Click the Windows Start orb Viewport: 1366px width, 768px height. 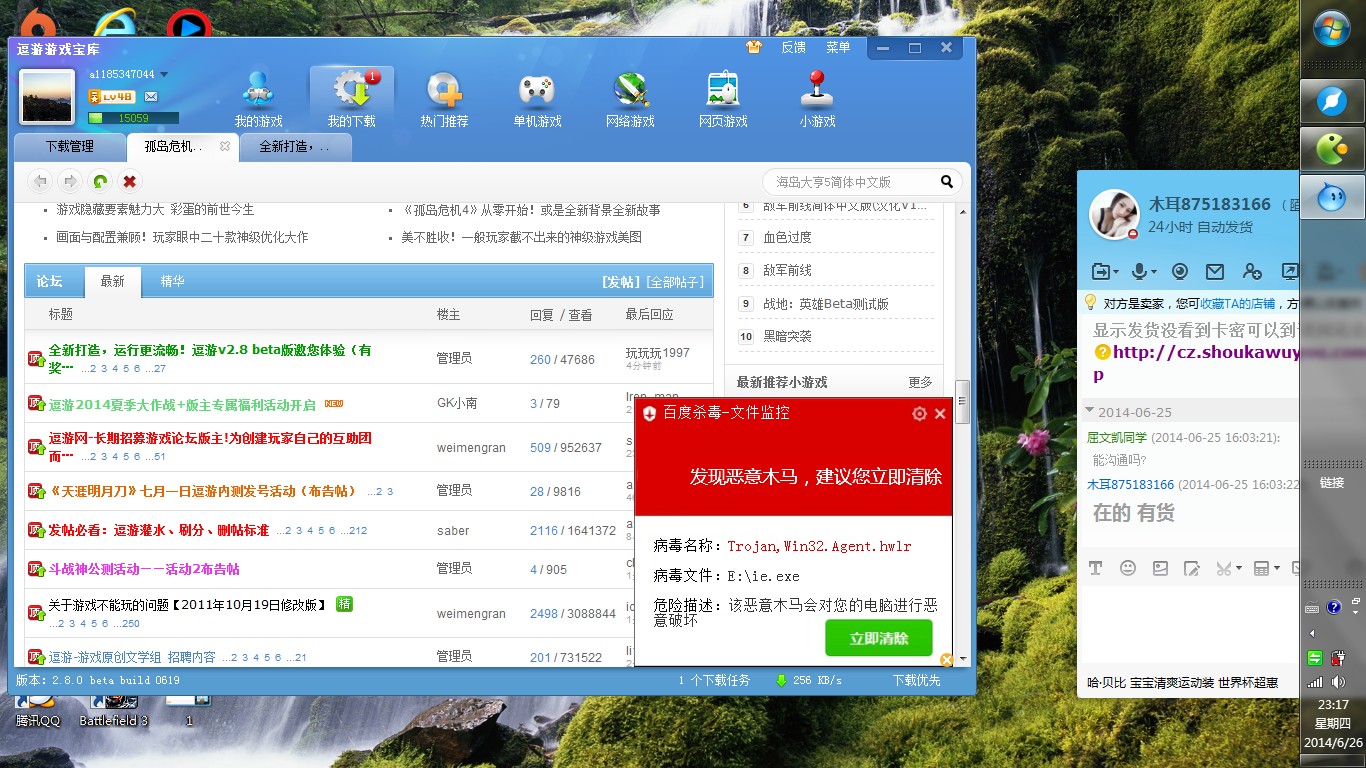coord(1333,30)
